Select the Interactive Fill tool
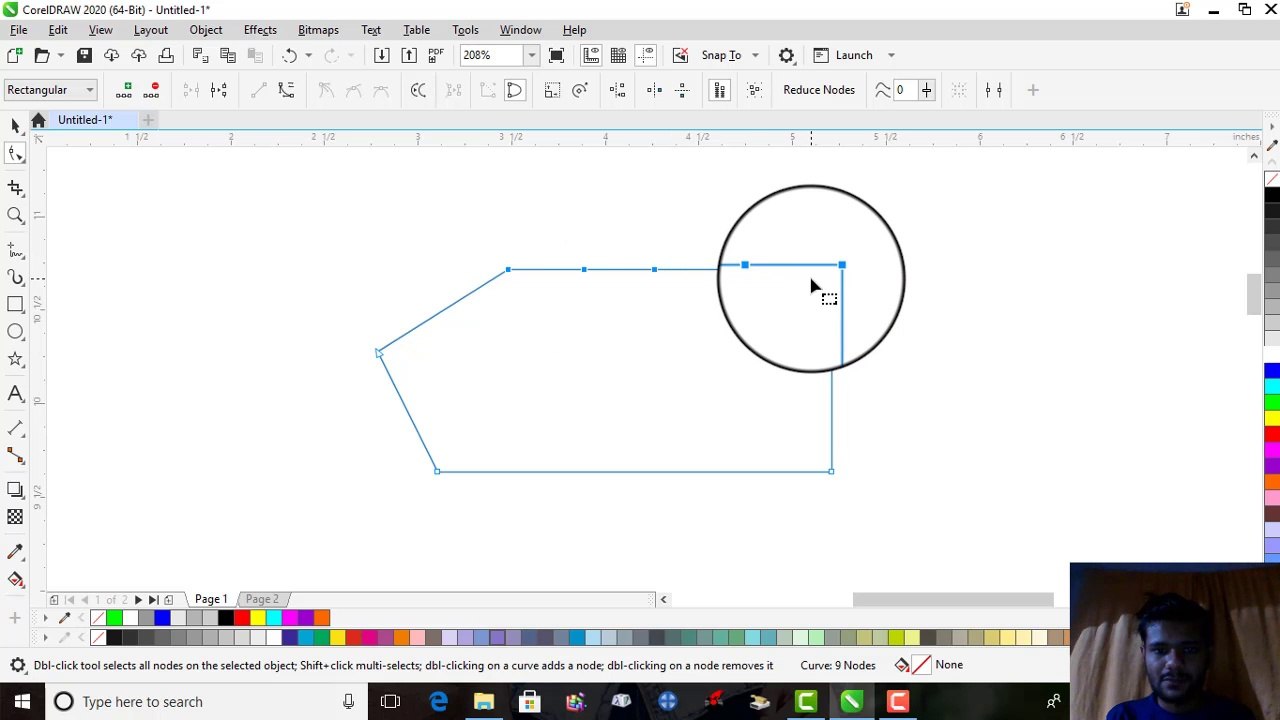Screen dimensions: 1280x720 (x=15, y=580)
